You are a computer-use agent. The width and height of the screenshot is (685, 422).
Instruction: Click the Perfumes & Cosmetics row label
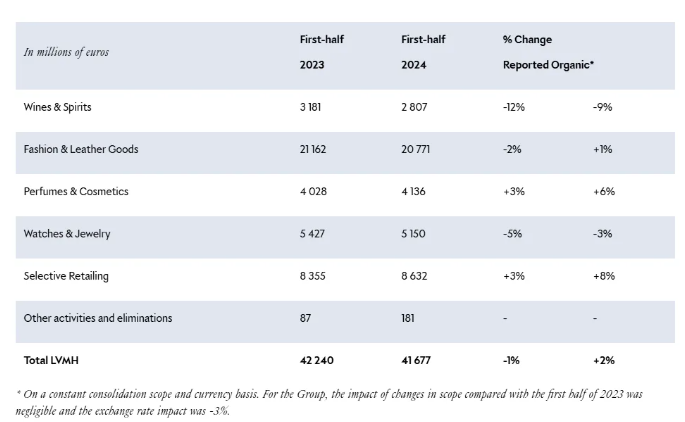[76, 191]
